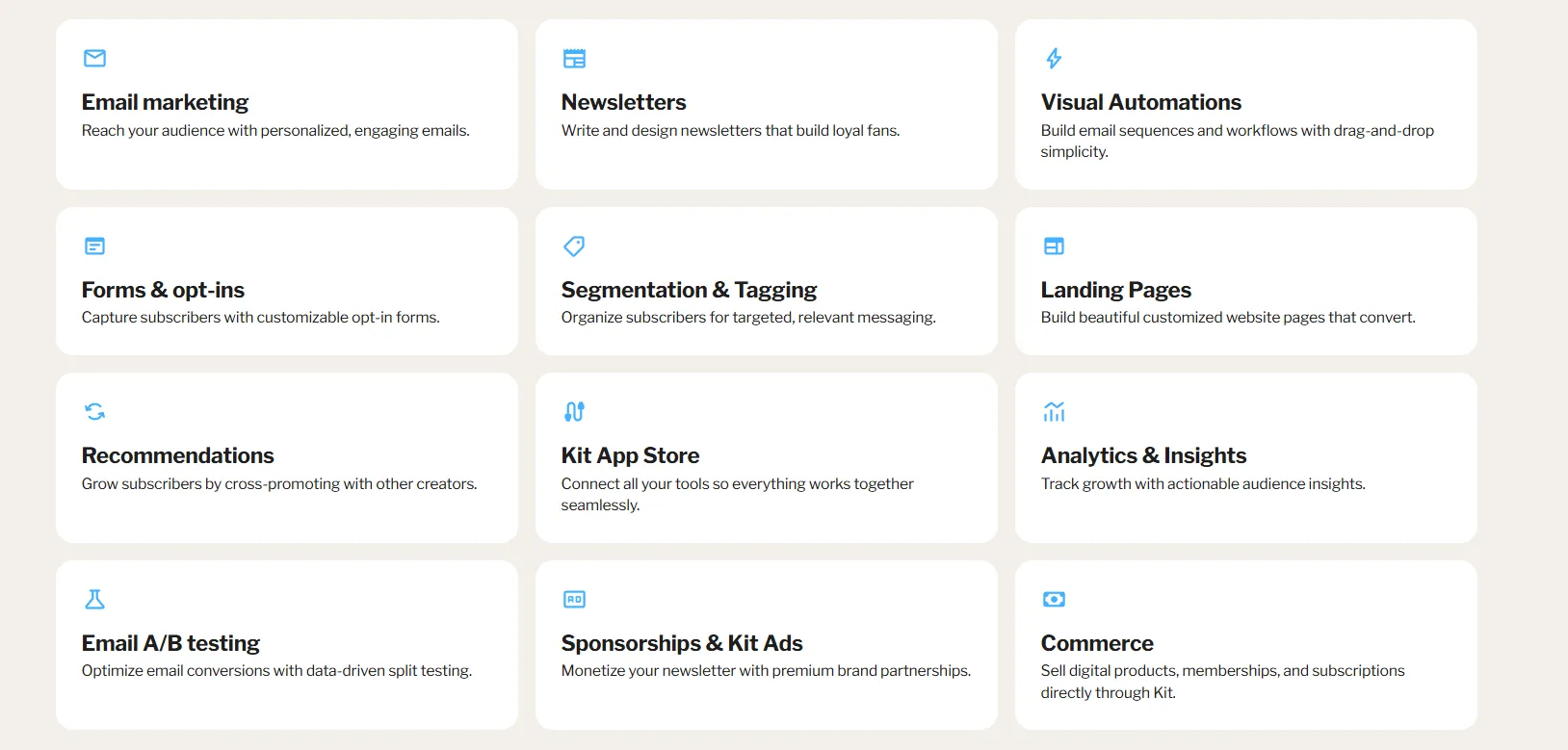Screen dimensions: 1568x750
Task: Click the Segmentation & Tagging title
Action: pos(689,289)
